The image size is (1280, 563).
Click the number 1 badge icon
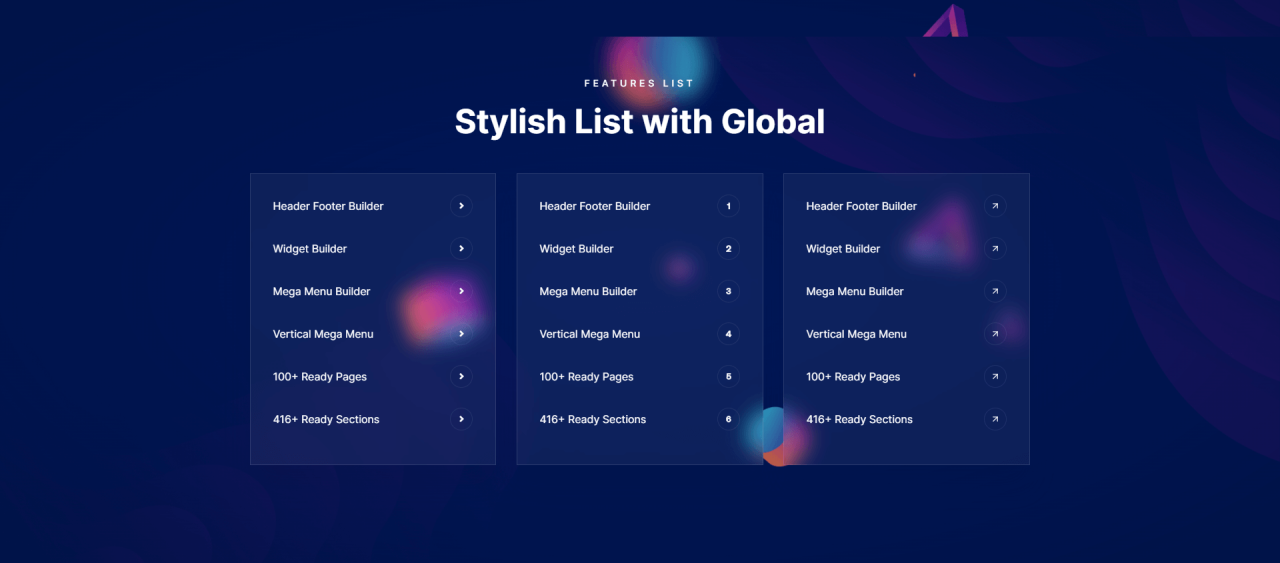pyautogui.click(x=728, y=207)
